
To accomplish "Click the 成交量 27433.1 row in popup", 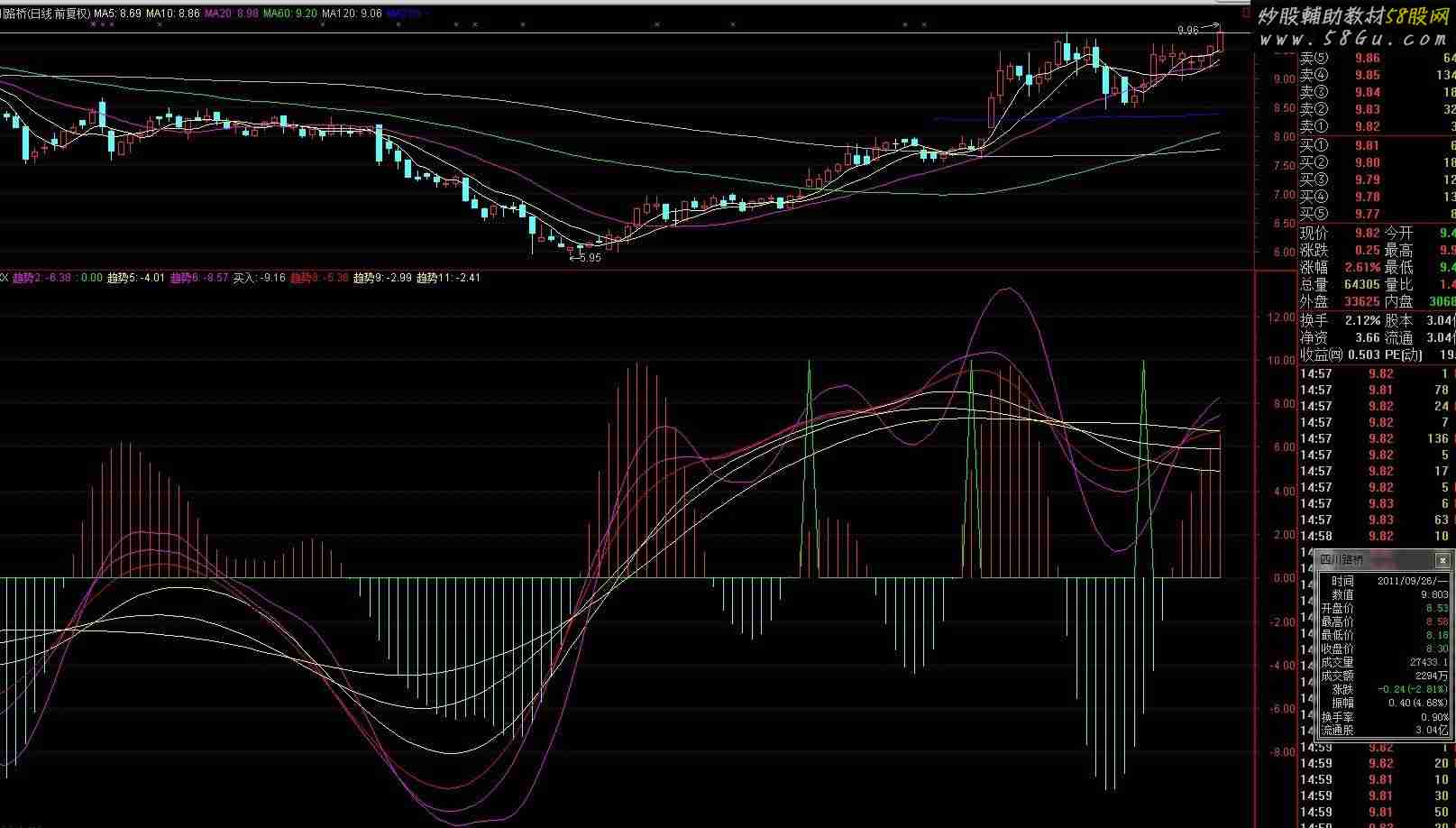I will pyautogui.click(x=1384, y=662).
